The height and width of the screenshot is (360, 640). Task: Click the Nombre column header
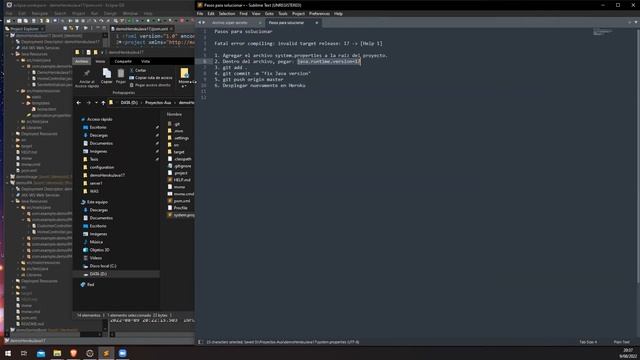(x=174, y=114)
